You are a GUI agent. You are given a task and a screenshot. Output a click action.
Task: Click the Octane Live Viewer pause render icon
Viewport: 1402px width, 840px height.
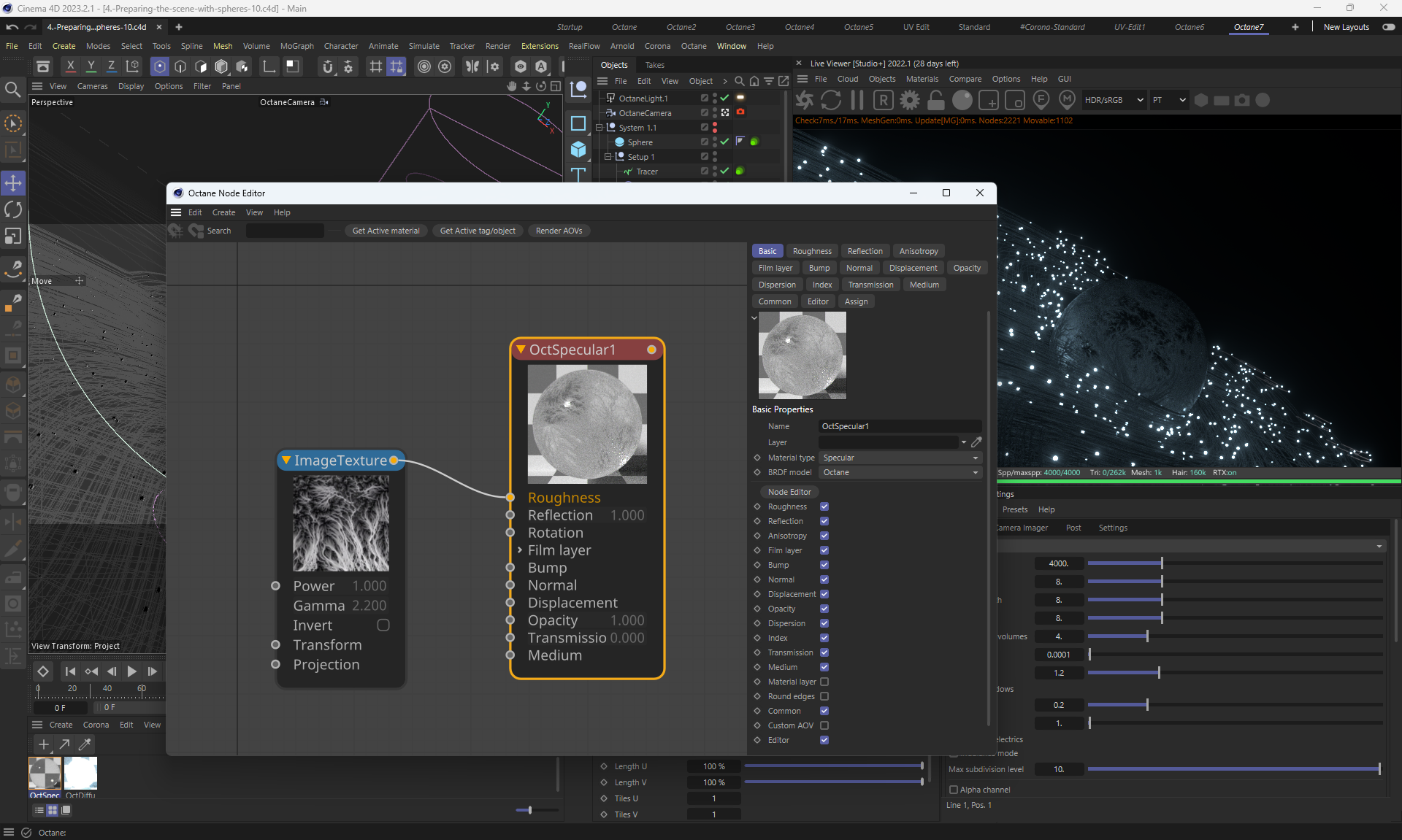[857, 100]
